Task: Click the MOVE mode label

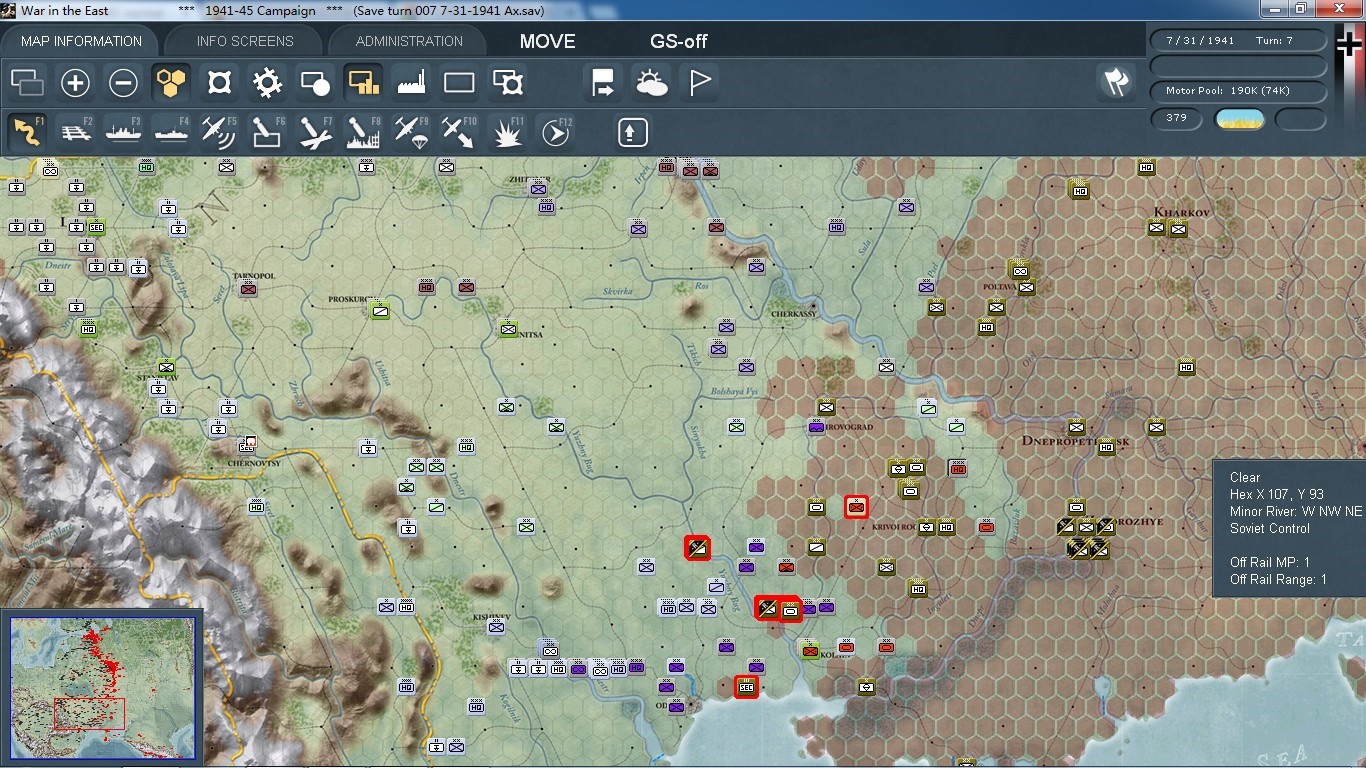Action: (547, 41)
